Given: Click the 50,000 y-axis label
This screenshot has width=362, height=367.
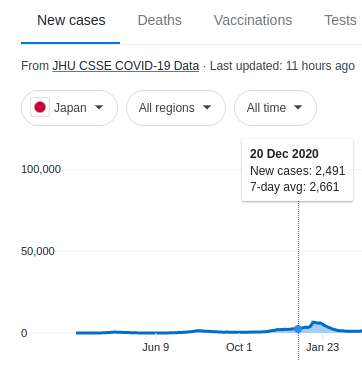Looking at the screenshot, I should pyautogui.click(x=38, y=251).
